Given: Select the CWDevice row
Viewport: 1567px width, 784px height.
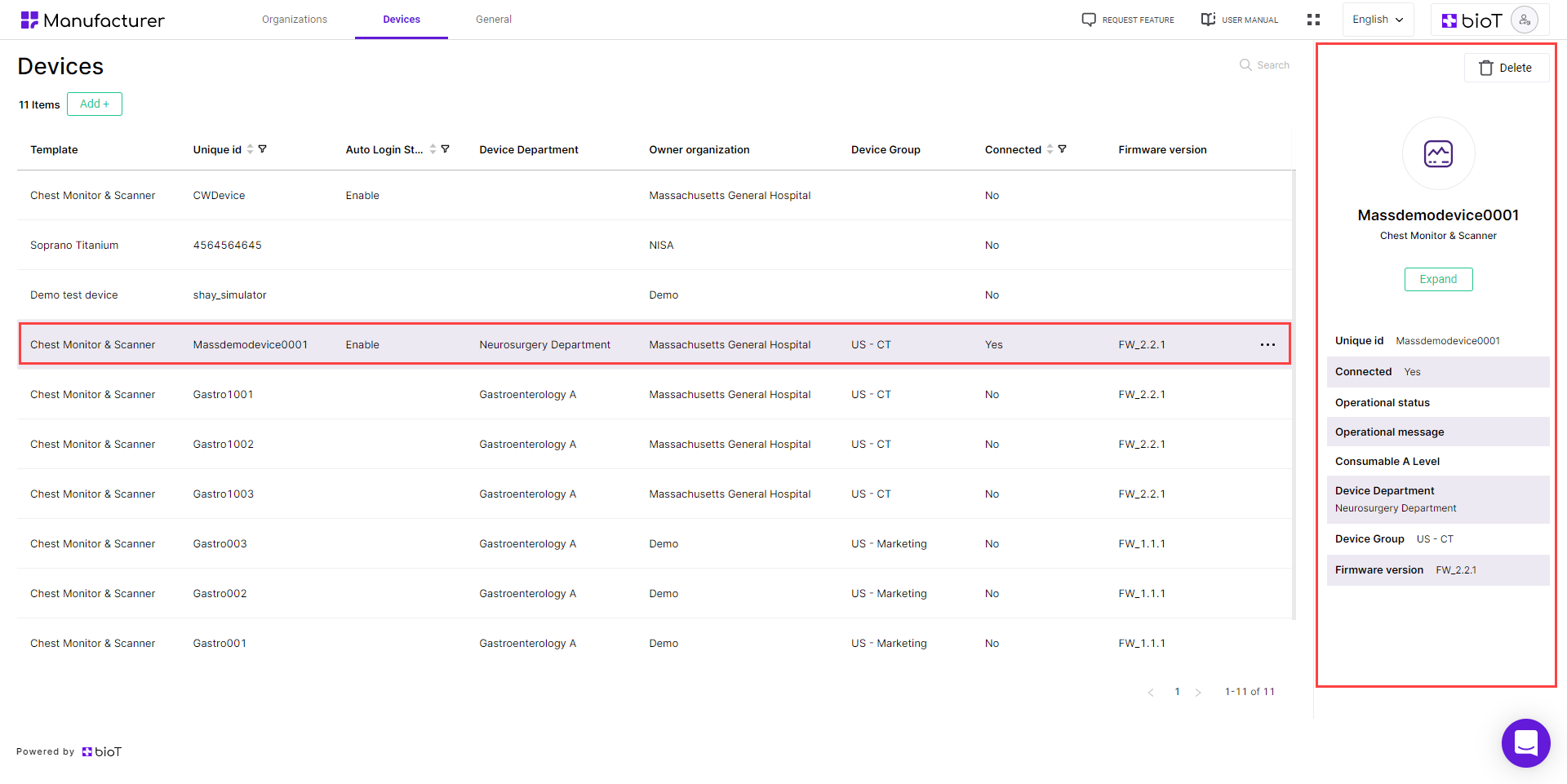Looking at the screenshot, I should tap(655, 196).
